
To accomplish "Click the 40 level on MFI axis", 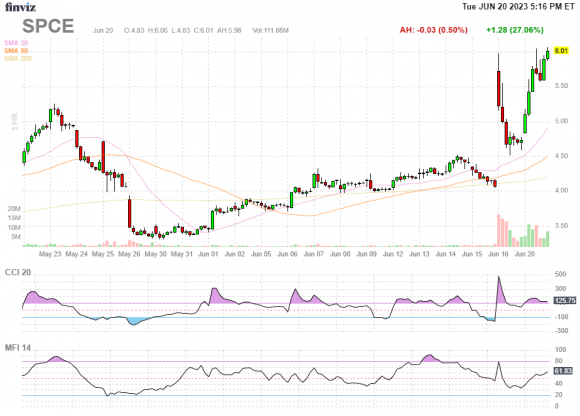I will [558, 383].
